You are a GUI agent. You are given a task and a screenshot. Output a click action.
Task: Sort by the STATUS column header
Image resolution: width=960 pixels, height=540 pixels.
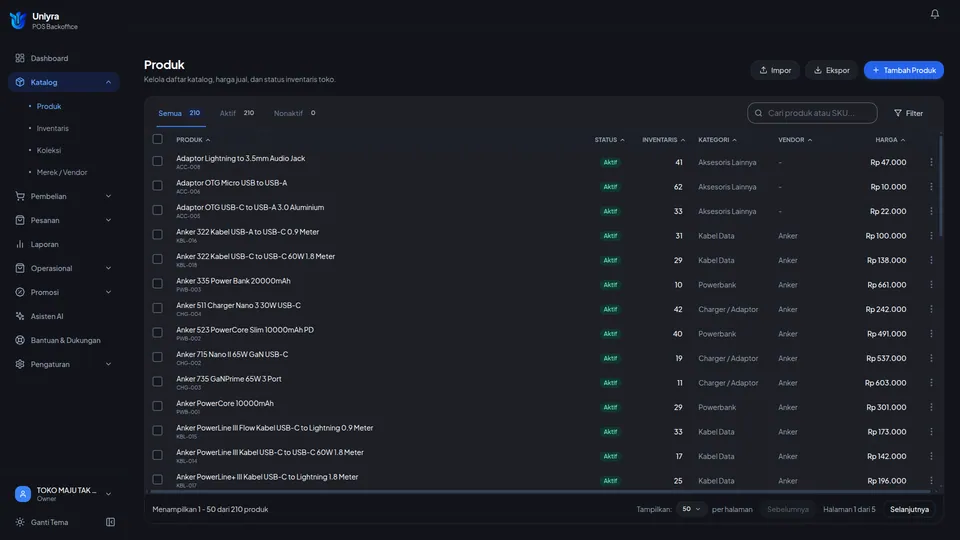point(609,140)
